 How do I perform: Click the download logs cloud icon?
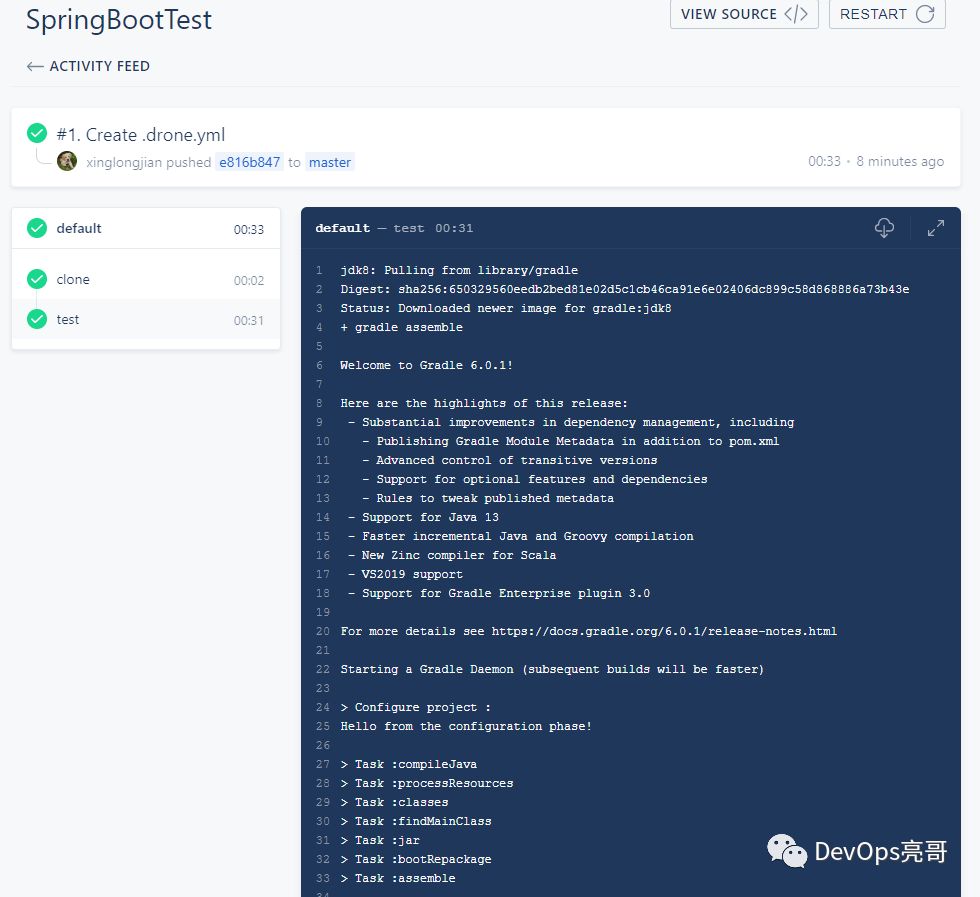pyautogui.click(x=884, y=228)
